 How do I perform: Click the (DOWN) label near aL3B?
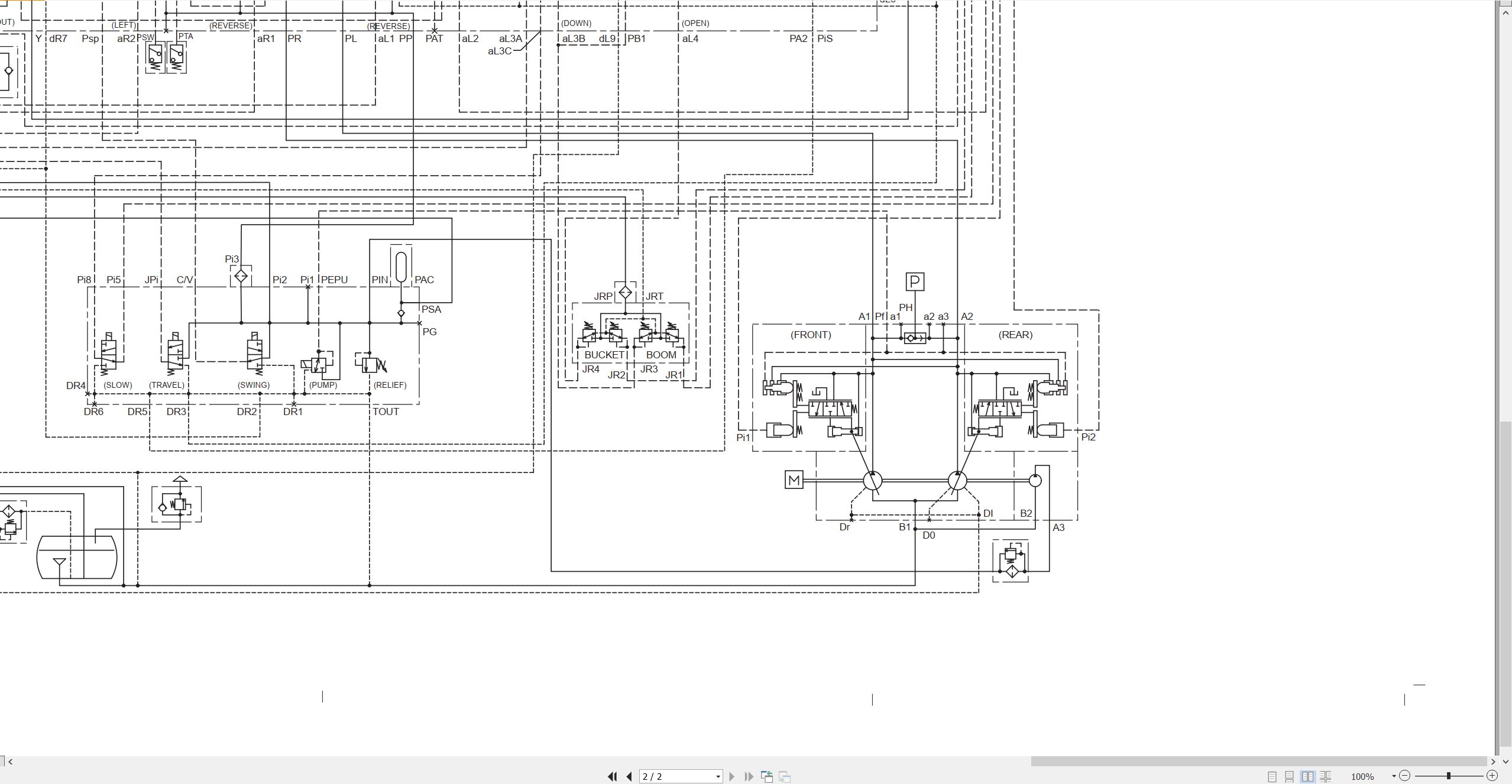[576, 23]
